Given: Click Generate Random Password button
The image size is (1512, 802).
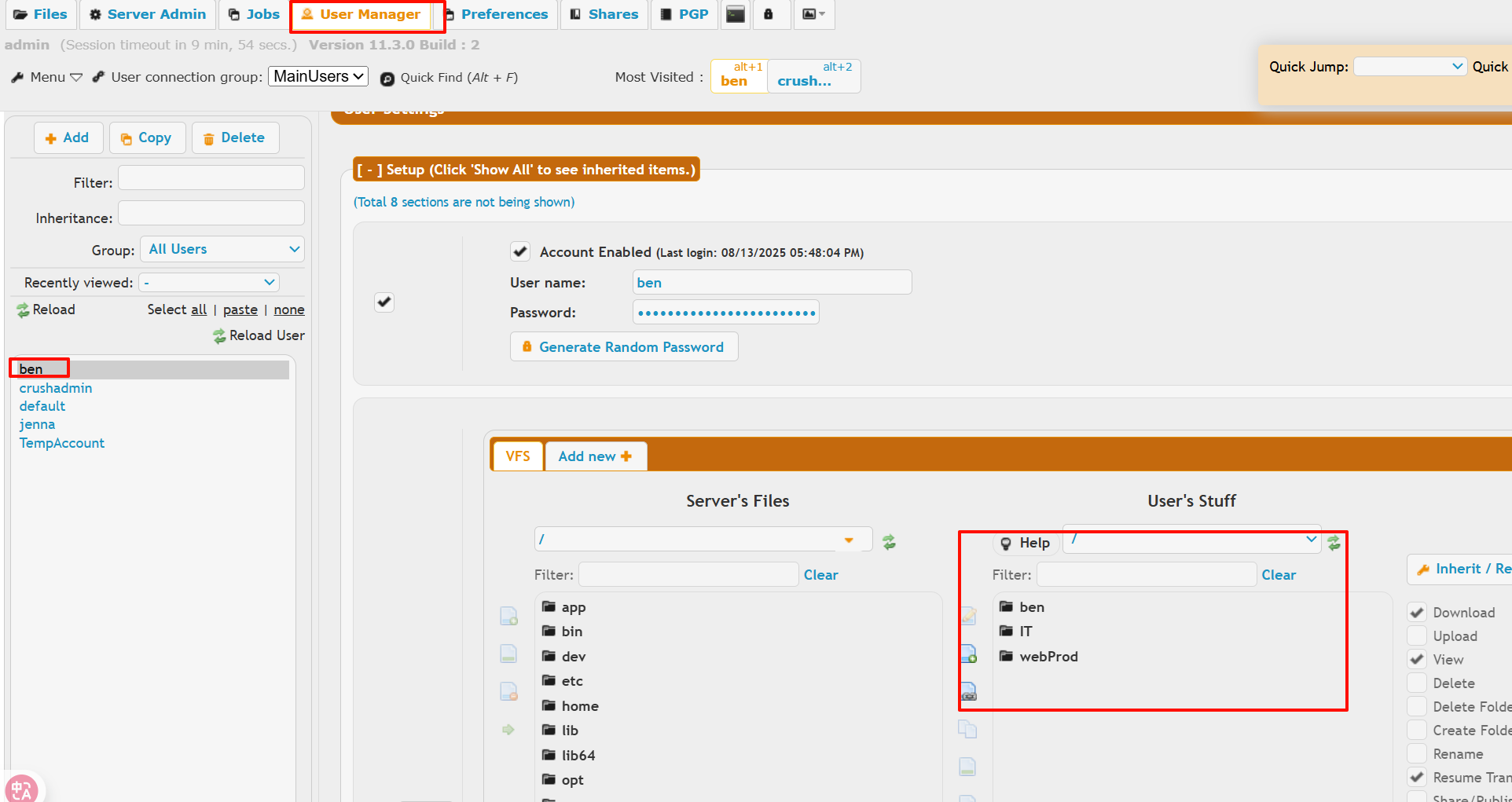Looking at the screenshot, I should [x=623, y=347].
